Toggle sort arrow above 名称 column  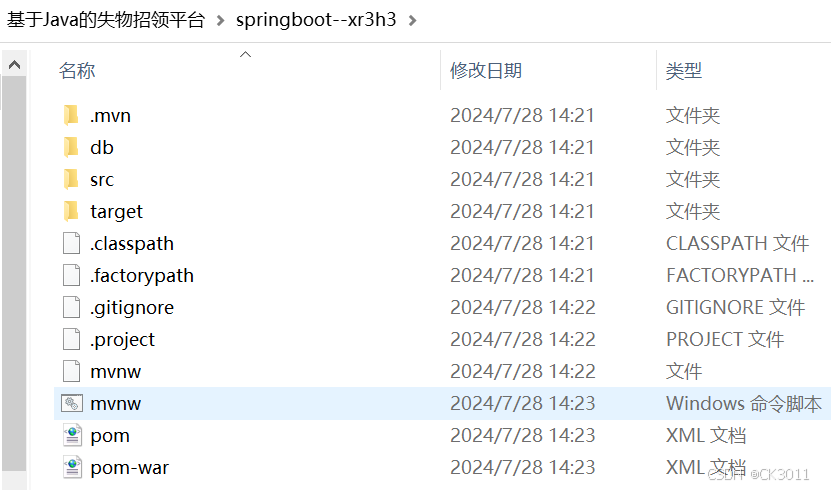pyautogui.click(x=245, y=55)
